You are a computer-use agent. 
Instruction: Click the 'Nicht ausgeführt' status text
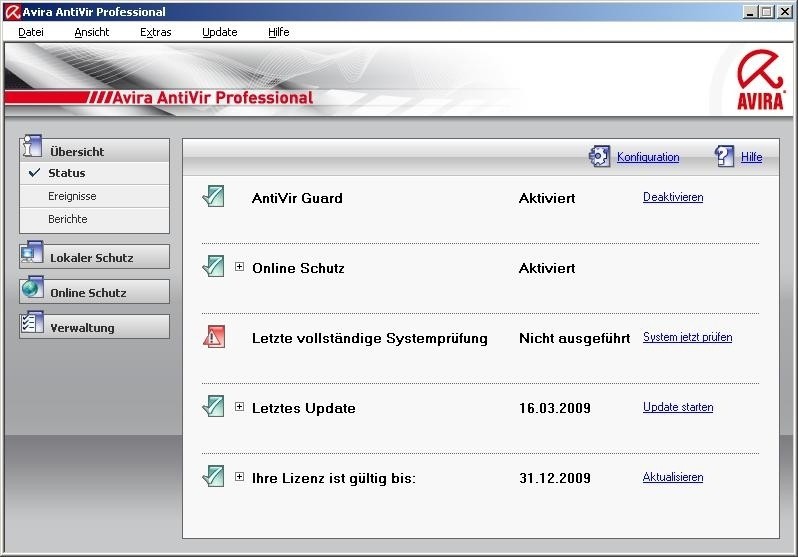click(x=575, y=339)
